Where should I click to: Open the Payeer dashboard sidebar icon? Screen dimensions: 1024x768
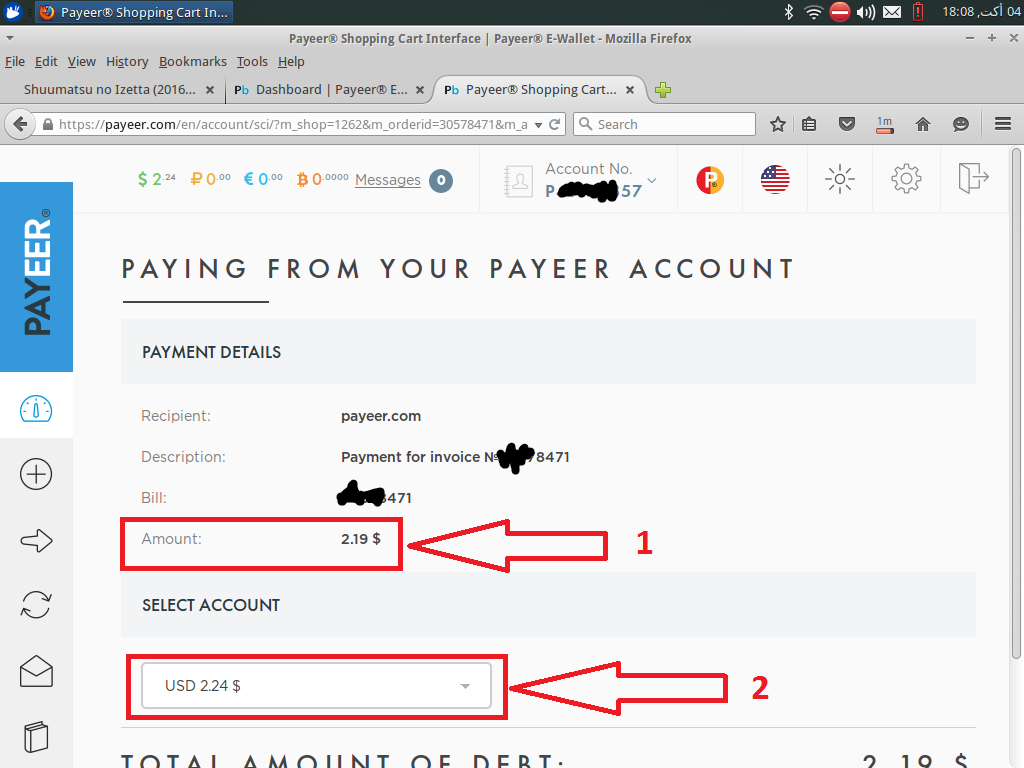(36, 409)
